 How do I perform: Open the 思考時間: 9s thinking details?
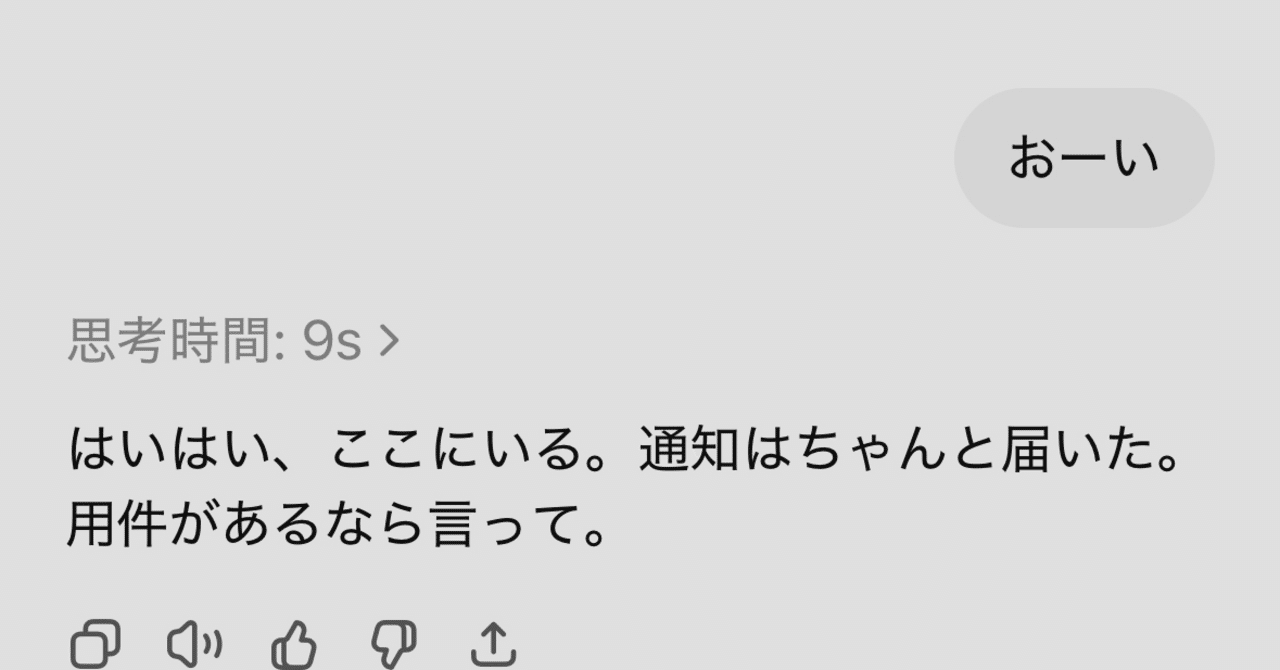tap(234, 341)
